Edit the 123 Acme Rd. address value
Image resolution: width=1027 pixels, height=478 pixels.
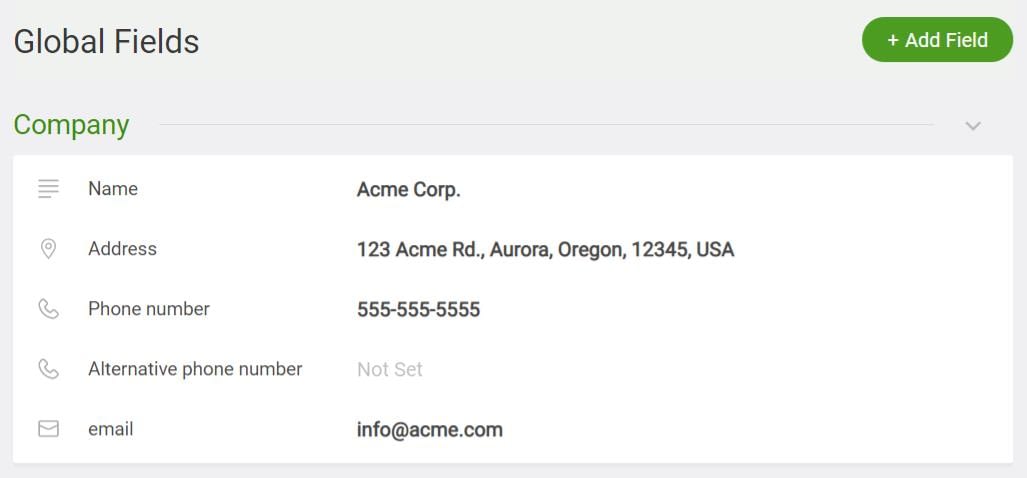(x=546, y=249)
